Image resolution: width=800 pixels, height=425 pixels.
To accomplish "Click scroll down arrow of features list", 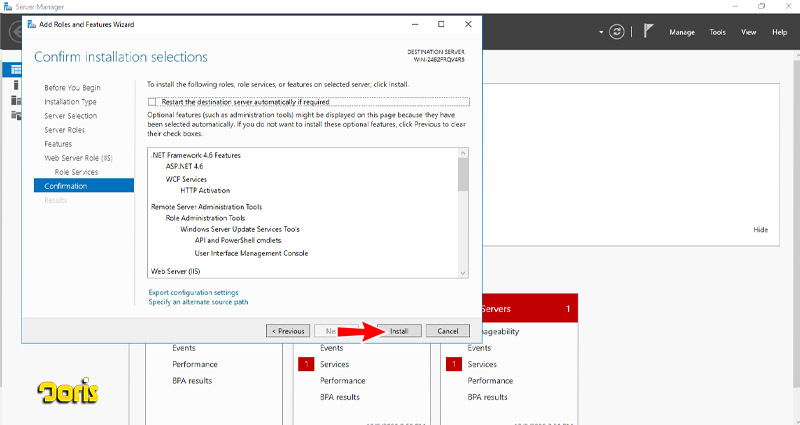I will (x=463, y=273).
